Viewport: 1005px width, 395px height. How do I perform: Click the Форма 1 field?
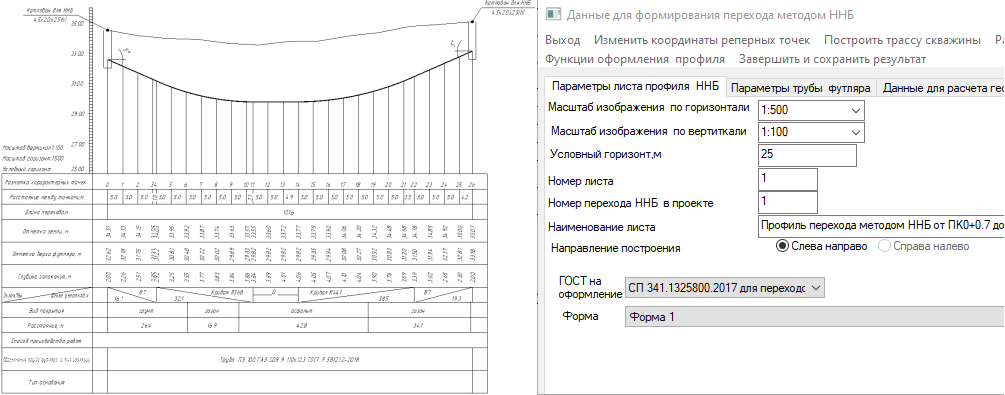(814, 317)
